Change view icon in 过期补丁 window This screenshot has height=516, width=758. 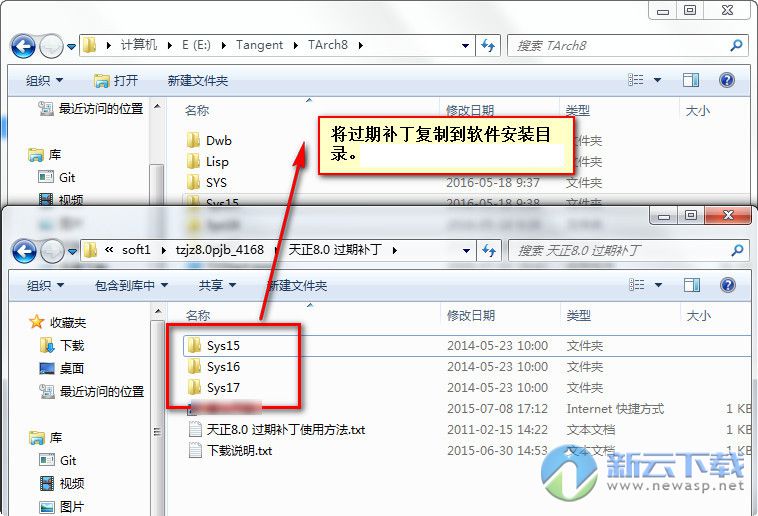637,285
